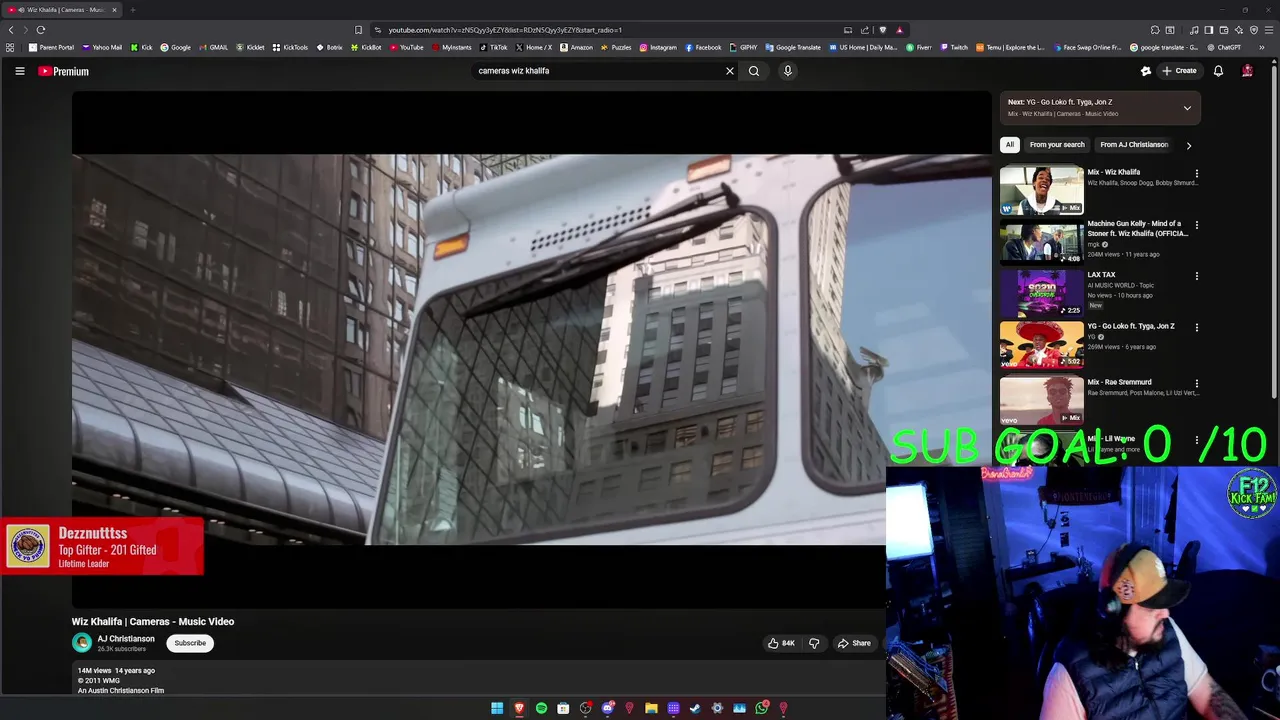This screenshot has height=720, width=1280.
Task: Open Facebook bookmark
Action: click(x=703, y=47)
